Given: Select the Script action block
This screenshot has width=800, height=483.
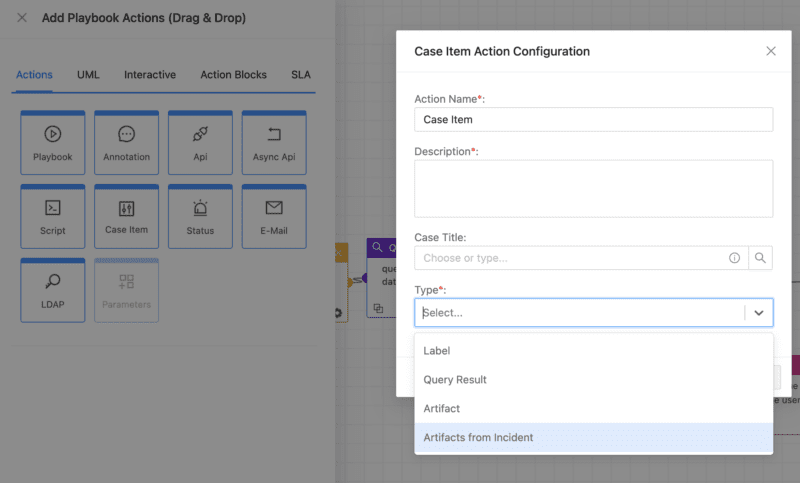Looking at the screenshot, I should point(52,215).
